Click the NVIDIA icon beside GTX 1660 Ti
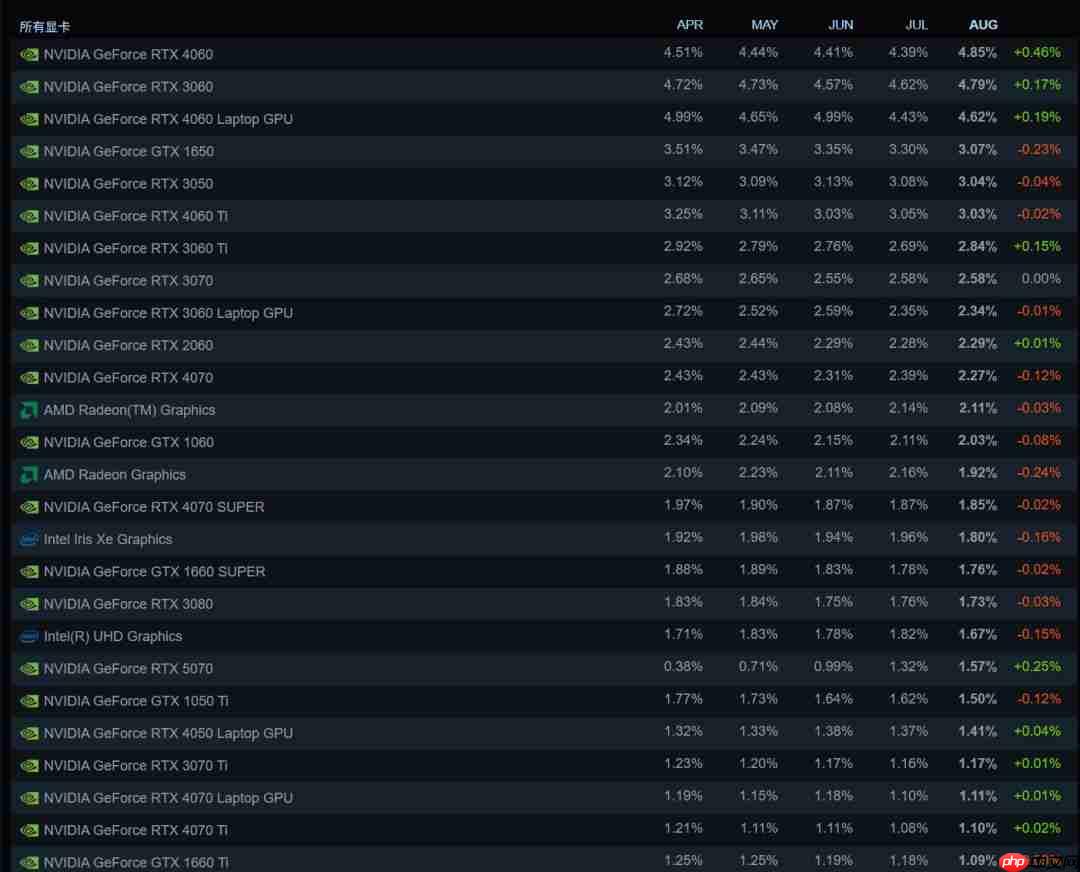The width and height of the screenshot is (1080, 872). pos(28,861)
